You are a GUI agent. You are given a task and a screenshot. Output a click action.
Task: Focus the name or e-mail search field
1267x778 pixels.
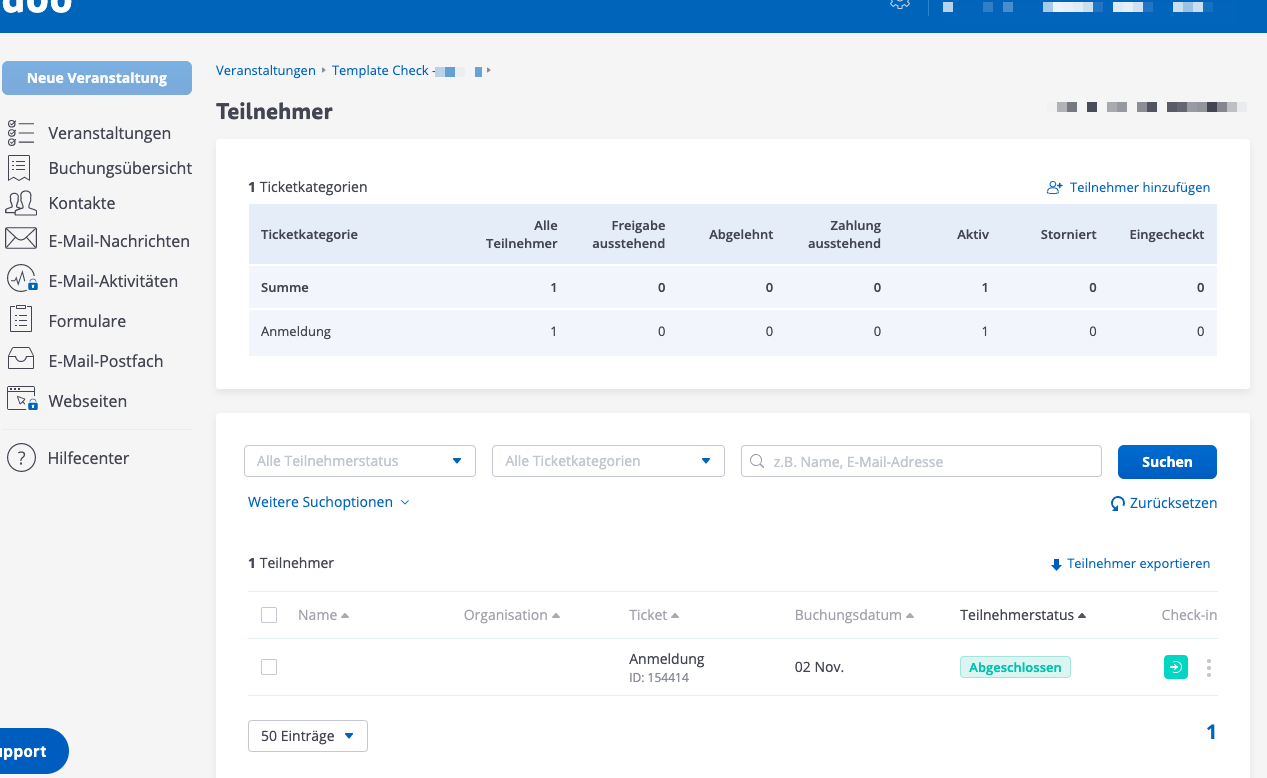coord(930,462)
